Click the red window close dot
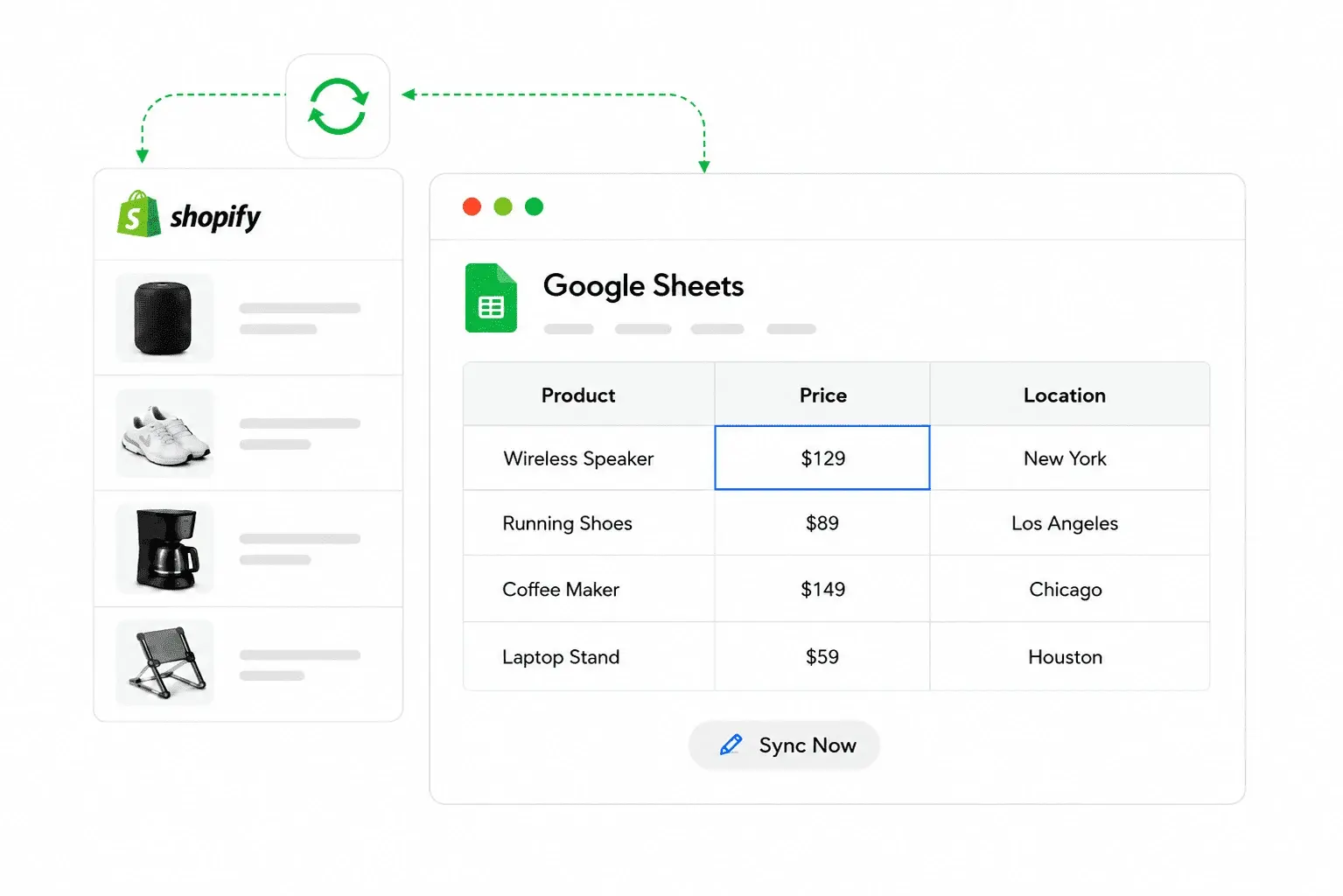Screen dimensions: 1343x896 click(472, 206)
